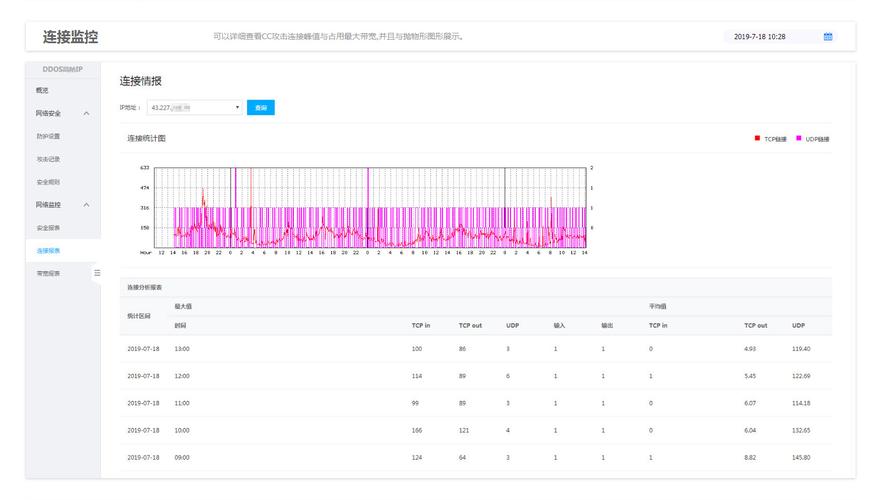
Task: Click the 12:00 time cell
Action: [x=182, y=376]
